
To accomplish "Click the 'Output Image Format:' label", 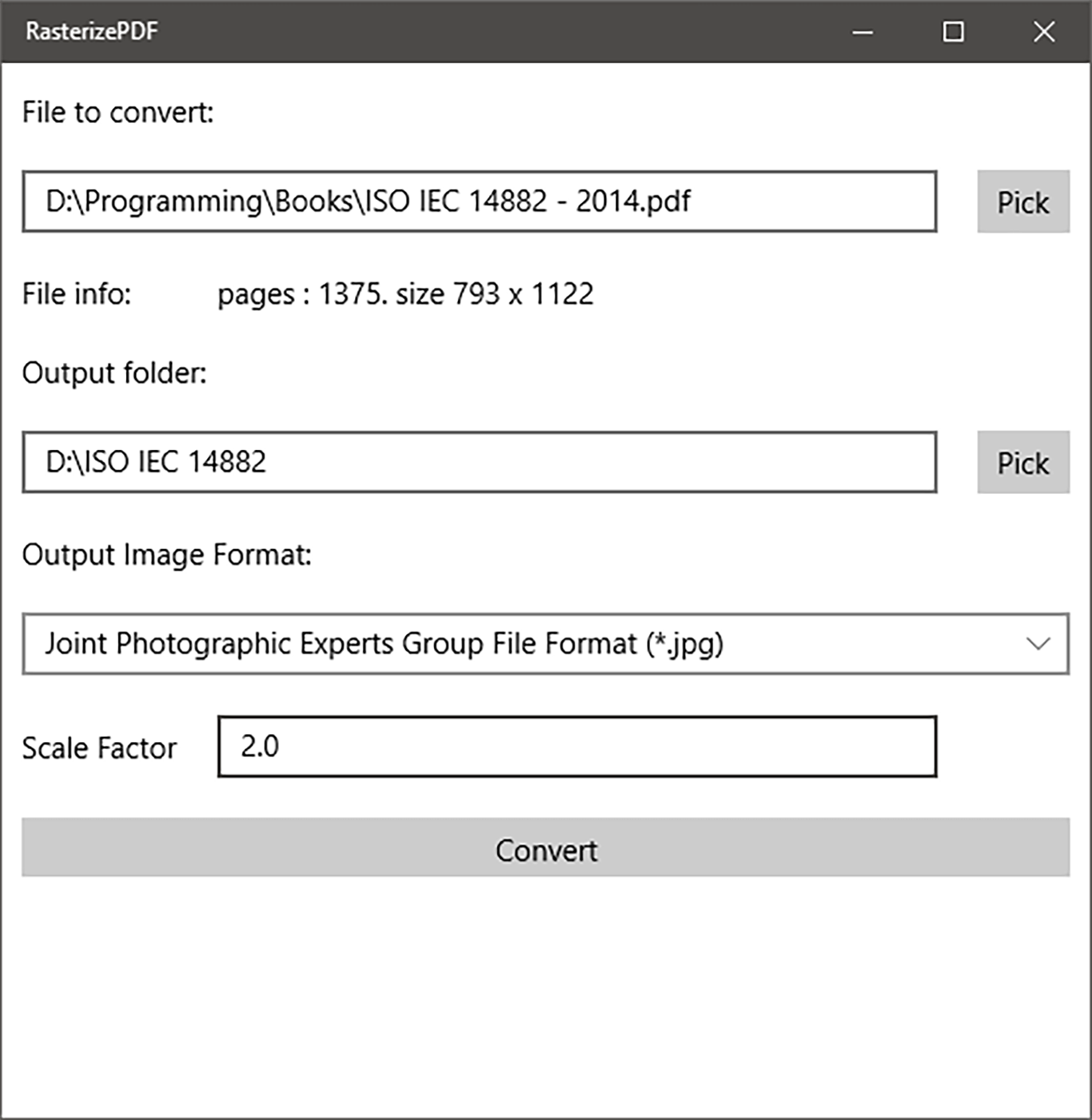I will (x=166, y=555).
